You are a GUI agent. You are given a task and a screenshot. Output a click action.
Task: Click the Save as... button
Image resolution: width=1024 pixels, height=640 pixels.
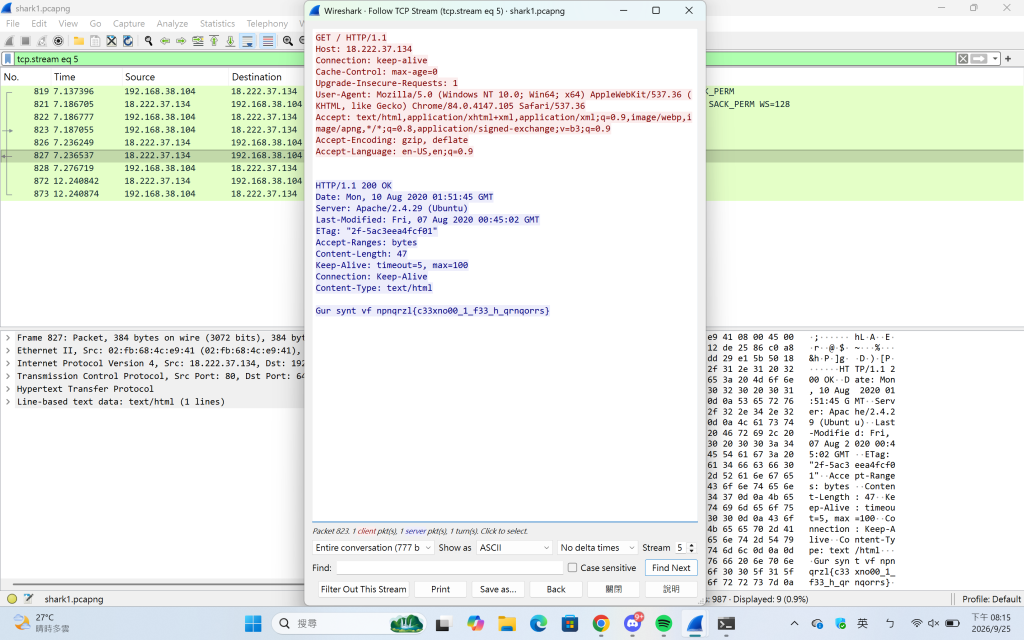click(x=498, y=589)
